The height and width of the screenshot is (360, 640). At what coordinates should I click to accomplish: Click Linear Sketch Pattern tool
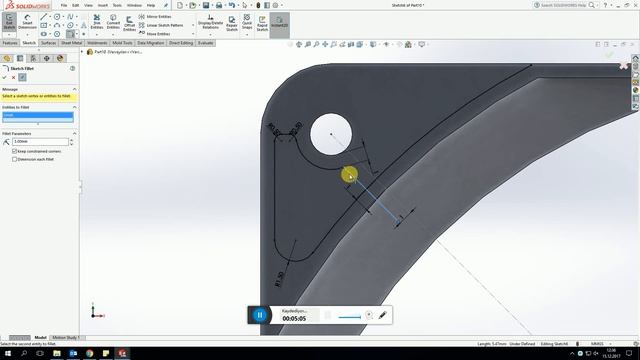(161, 25)
